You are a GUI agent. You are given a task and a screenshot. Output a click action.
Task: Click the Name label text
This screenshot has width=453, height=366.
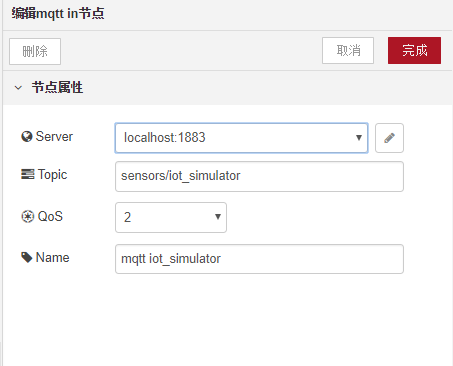coord(53,257)
